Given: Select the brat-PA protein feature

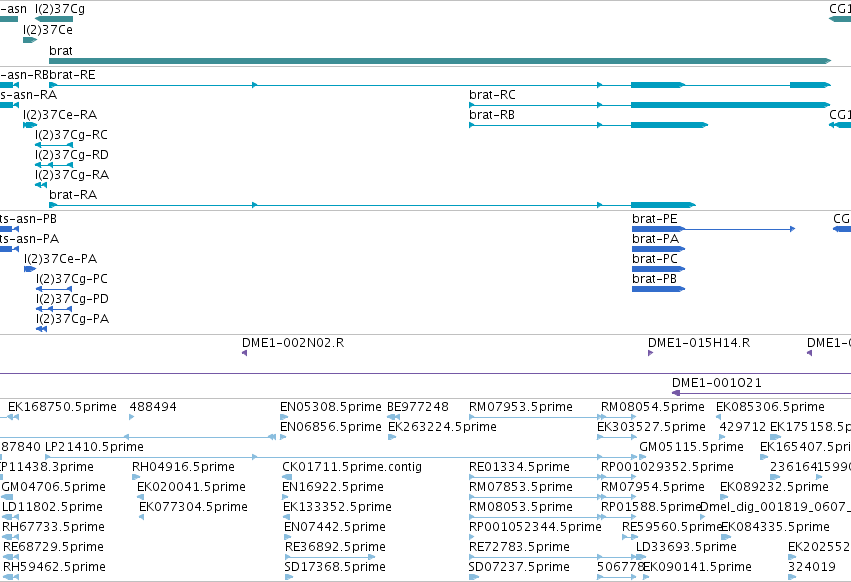Looking at the screenshot, I should (658, 249).
